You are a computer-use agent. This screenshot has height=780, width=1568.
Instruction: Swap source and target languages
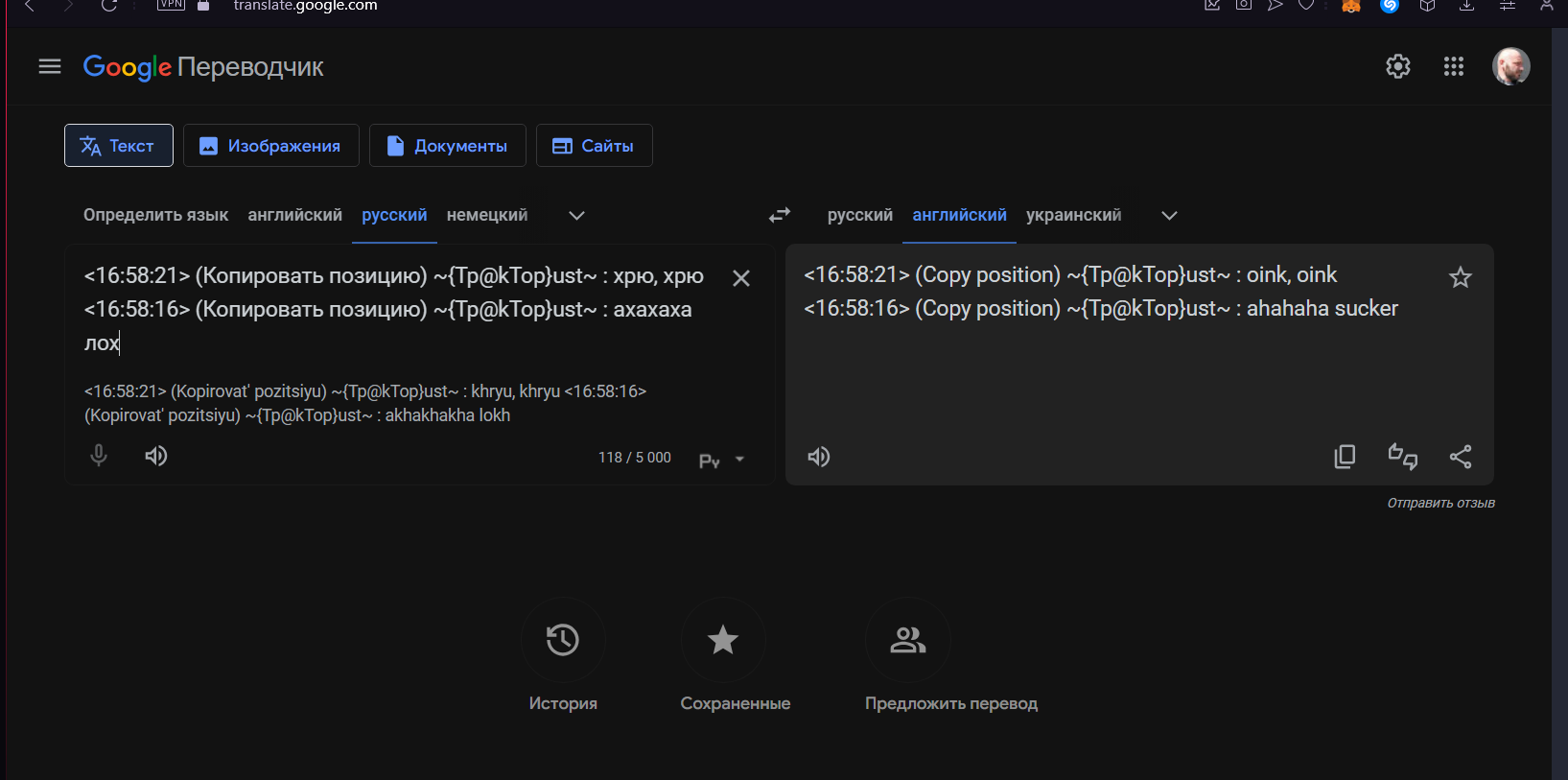tap(780, 215)
